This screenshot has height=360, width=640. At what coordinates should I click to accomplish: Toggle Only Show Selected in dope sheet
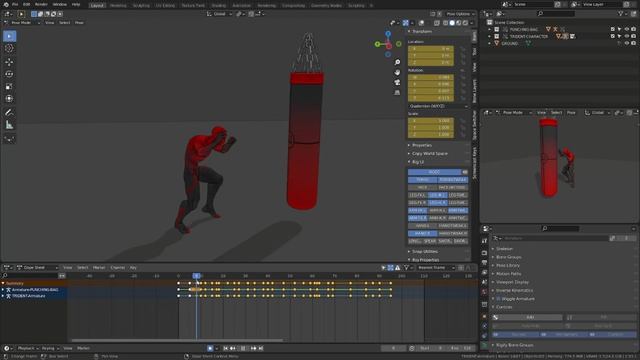tap(383, 268)
